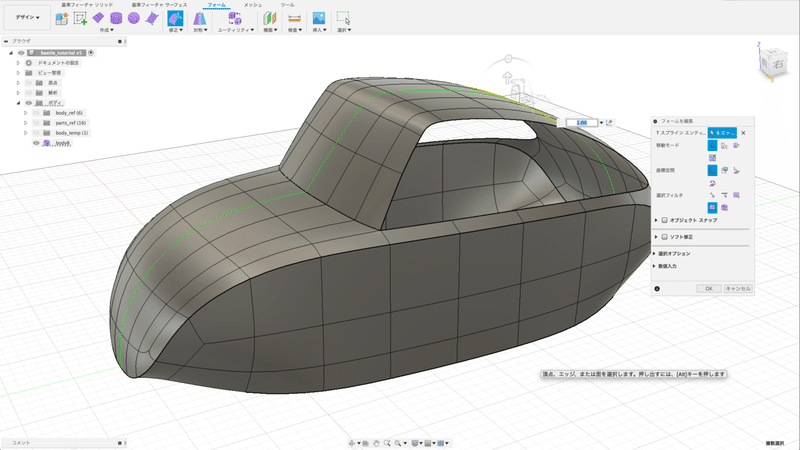
Task: Show the body_ref (6) folder
Action: click(37, 113)
